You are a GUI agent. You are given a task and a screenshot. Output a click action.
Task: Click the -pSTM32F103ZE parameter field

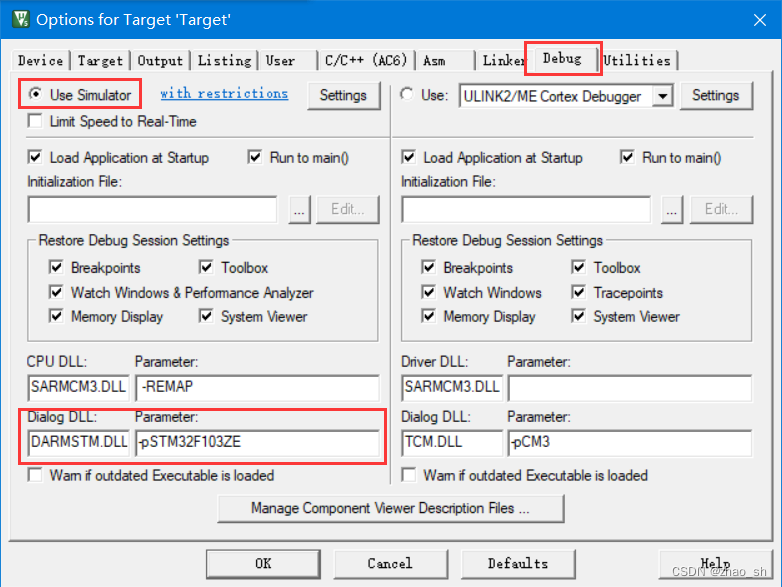pyautogui.click(x=257, y=443)
